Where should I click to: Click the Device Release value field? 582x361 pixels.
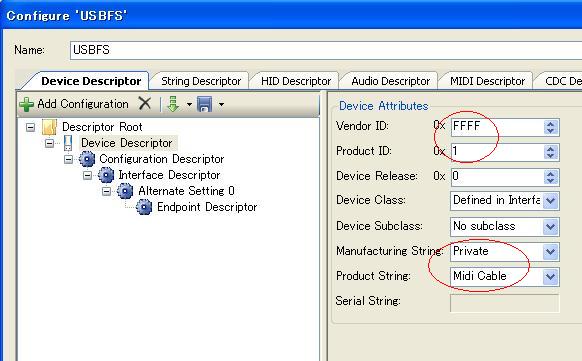click(497, 177)
